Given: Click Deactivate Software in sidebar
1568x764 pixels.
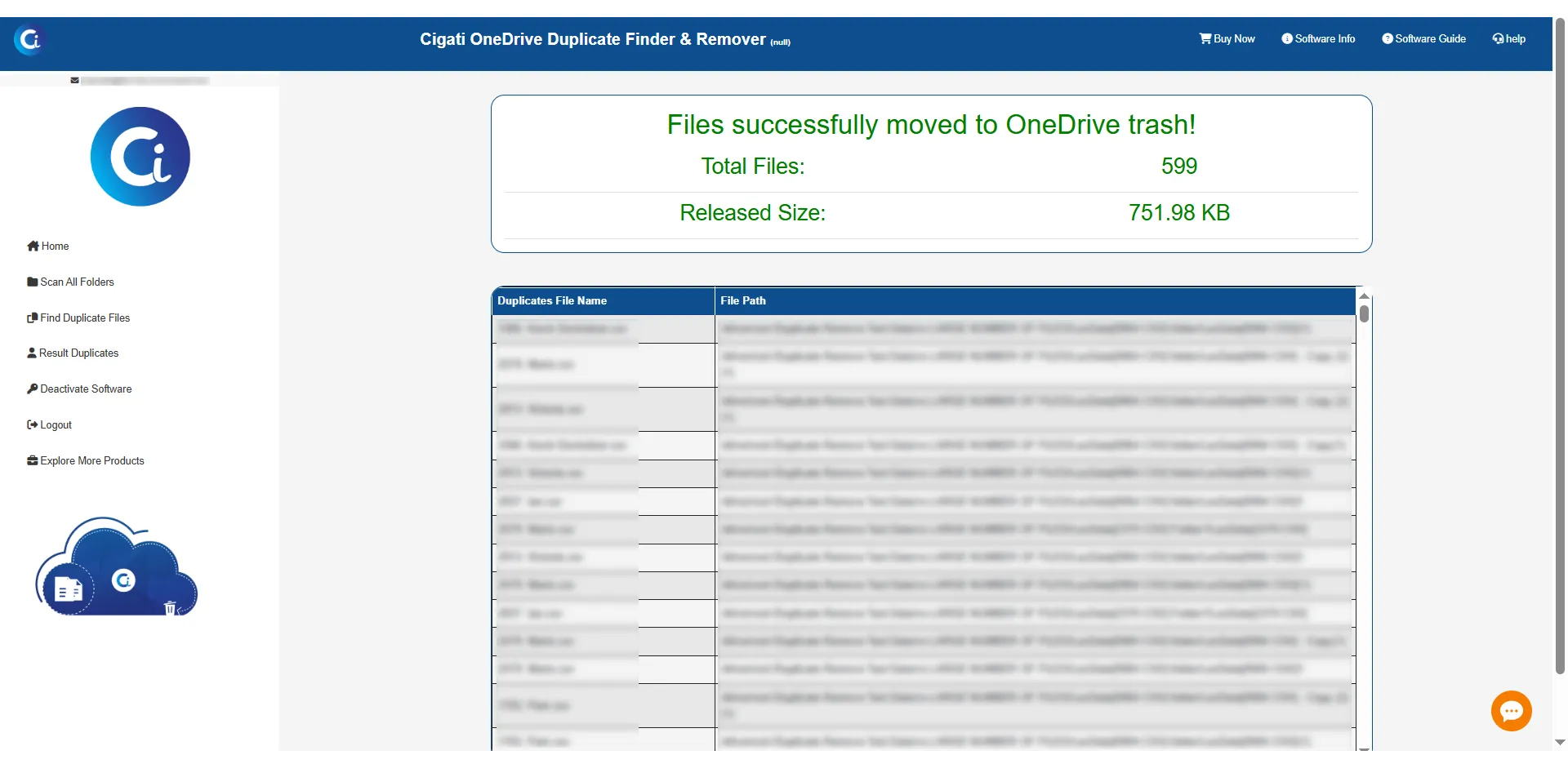Looking at the screenshot, I should (x=79, y=389).
